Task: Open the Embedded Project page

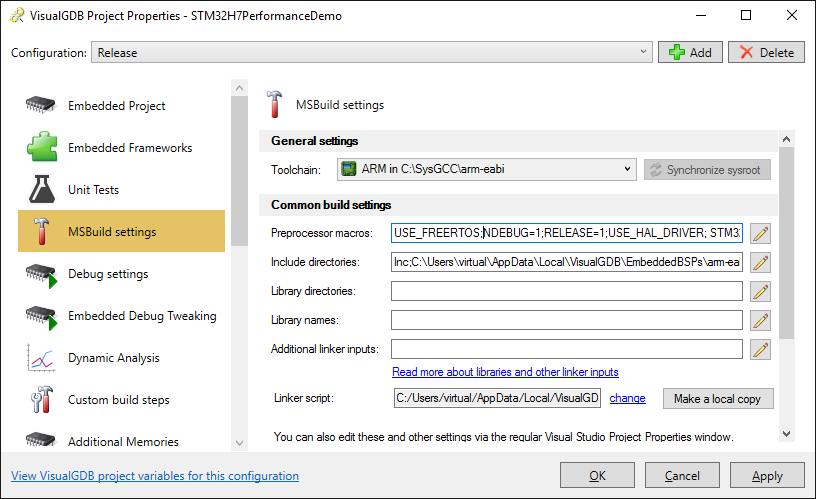Action: point(121,105)
